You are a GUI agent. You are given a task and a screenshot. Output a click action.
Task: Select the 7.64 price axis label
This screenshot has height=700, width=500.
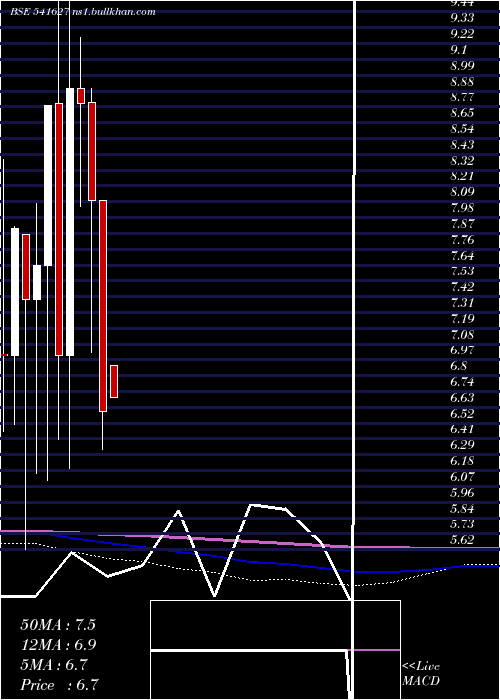point(462,256)
